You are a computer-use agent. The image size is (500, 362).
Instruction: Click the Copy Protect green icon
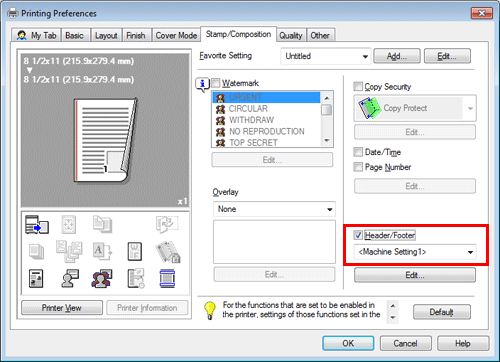pyautogui.click(x=370, y=108)
